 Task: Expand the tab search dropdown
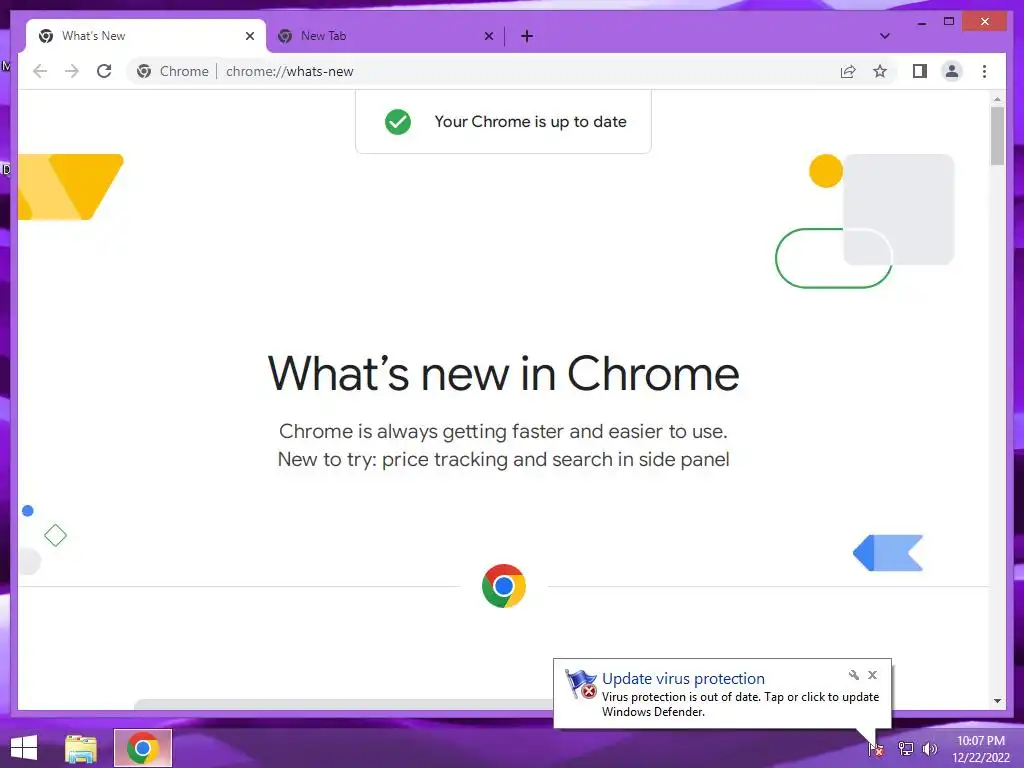pyautogui.click(x=884, y=36)
